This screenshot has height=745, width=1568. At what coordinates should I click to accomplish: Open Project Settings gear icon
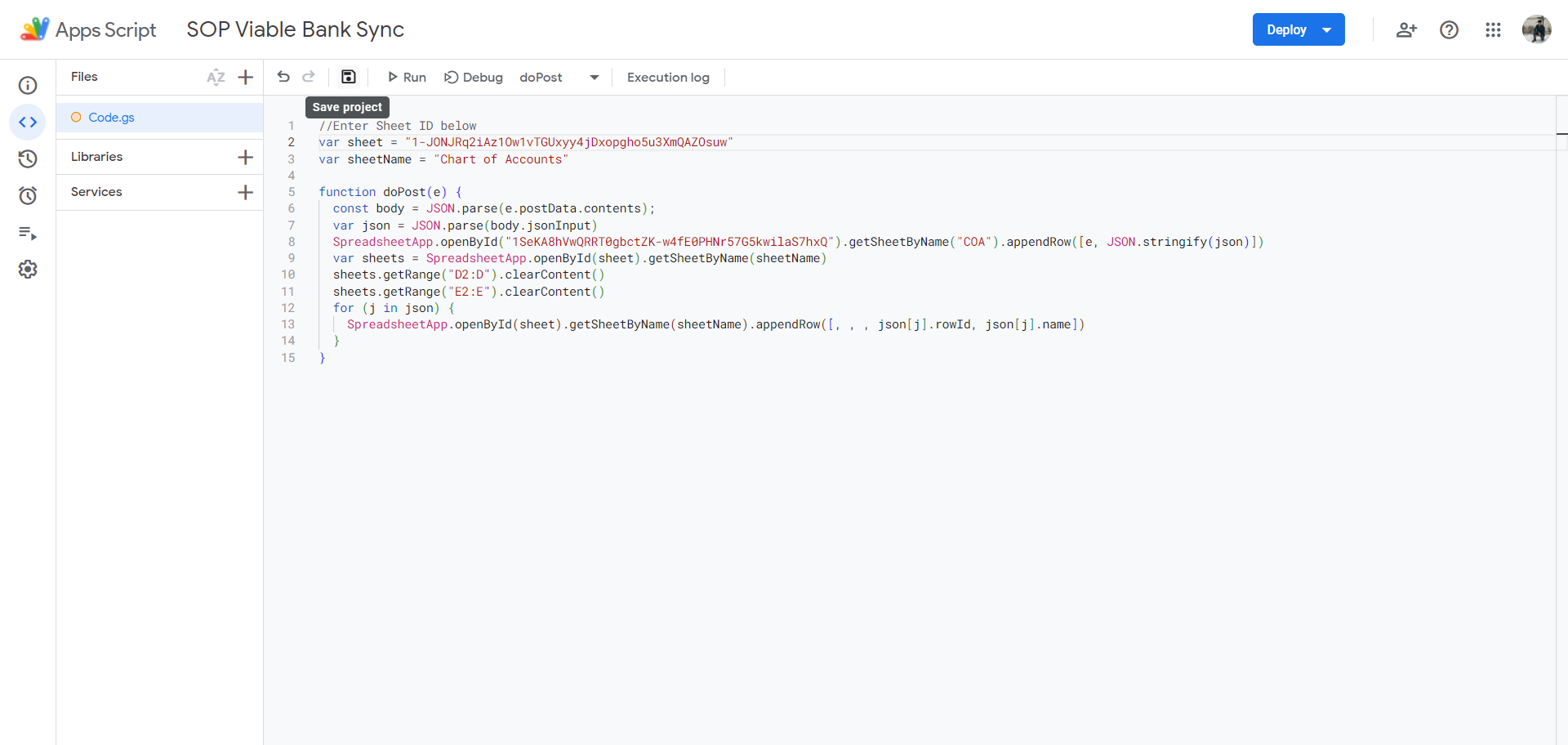(x=28, y=270)
